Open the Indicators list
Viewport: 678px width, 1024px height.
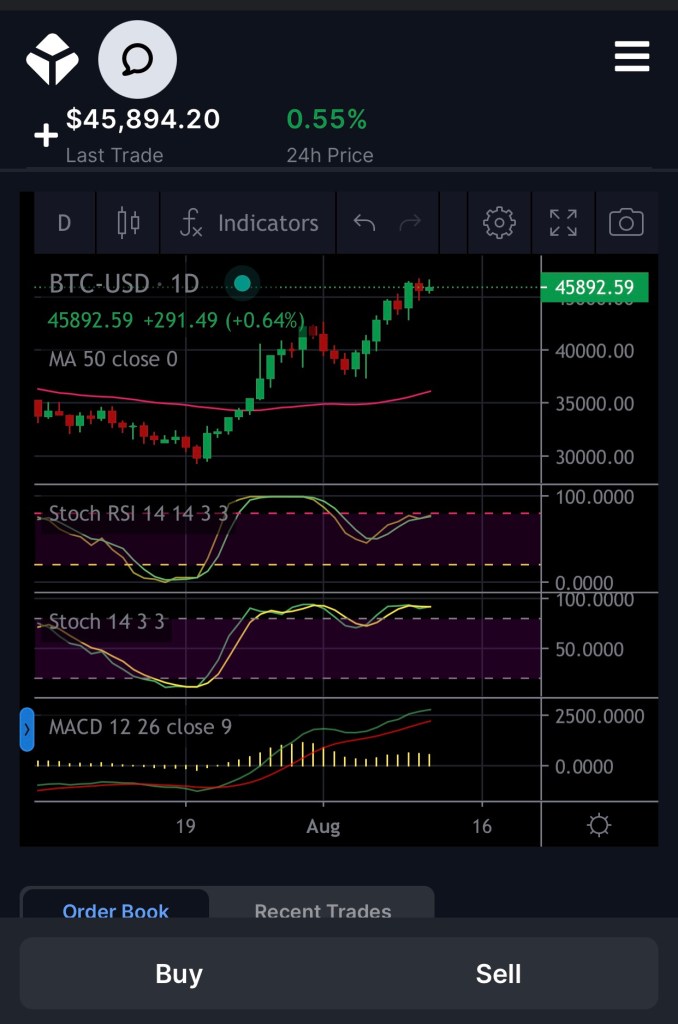[x=249, y=223]
